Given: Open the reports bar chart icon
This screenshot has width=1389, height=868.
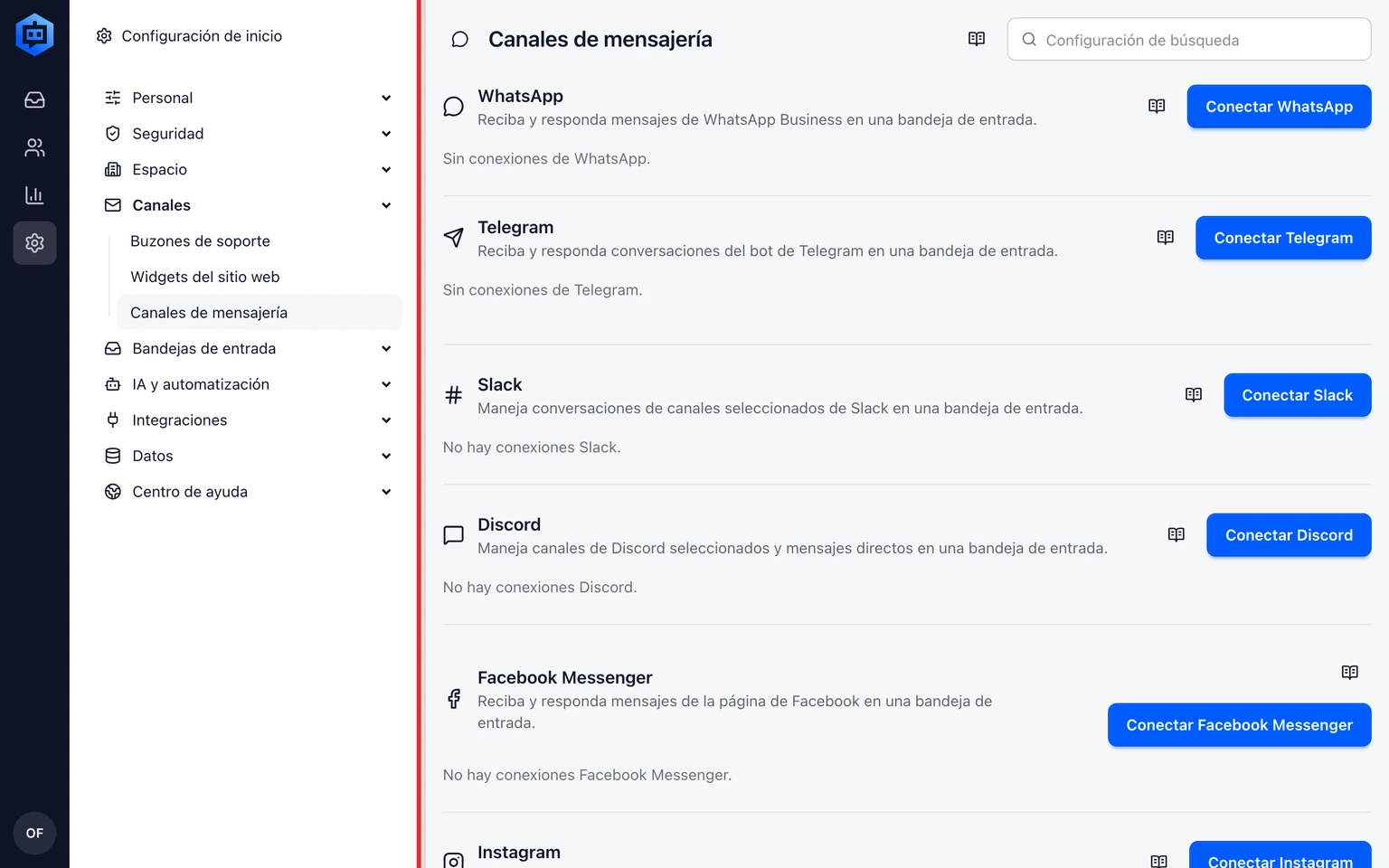Looking at the screenshot, I should [34, 194].
